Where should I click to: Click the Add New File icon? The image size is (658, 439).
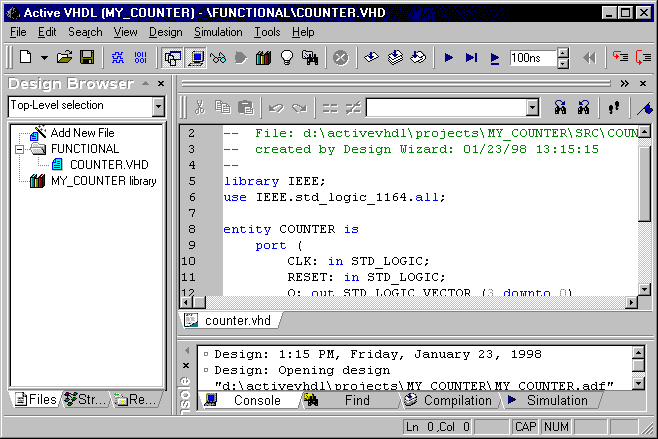[39, 132]
